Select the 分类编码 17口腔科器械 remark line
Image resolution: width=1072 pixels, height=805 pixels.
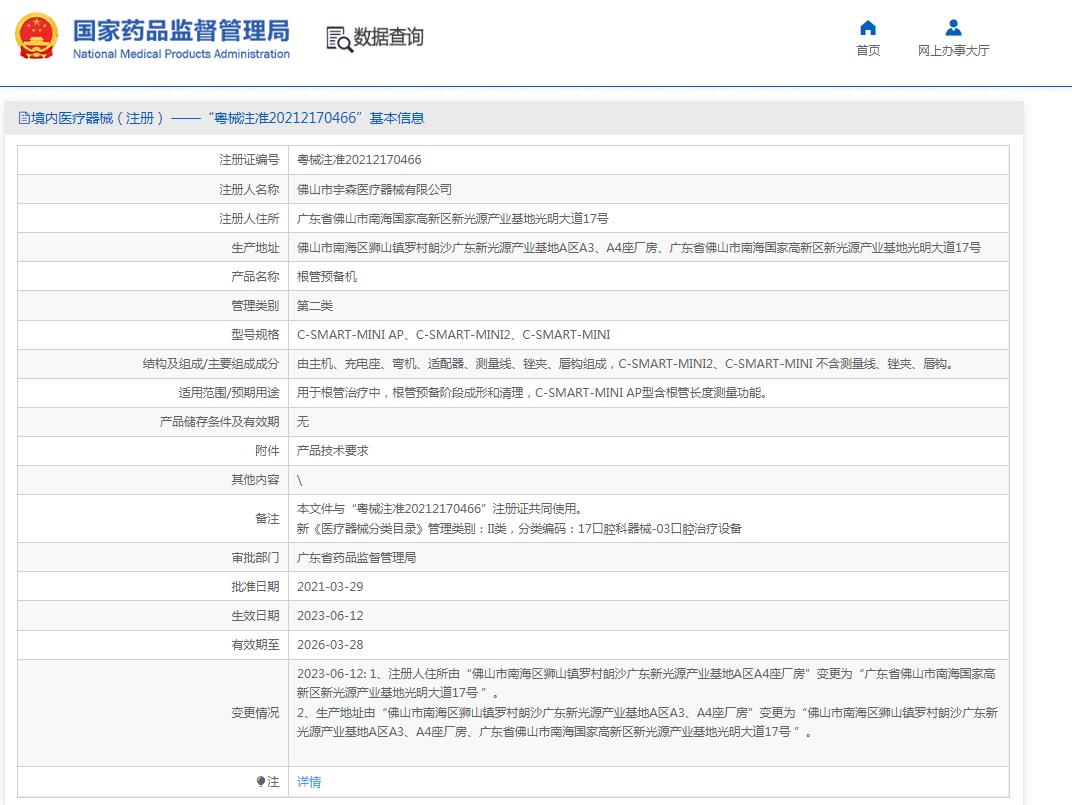coord(519,529)
